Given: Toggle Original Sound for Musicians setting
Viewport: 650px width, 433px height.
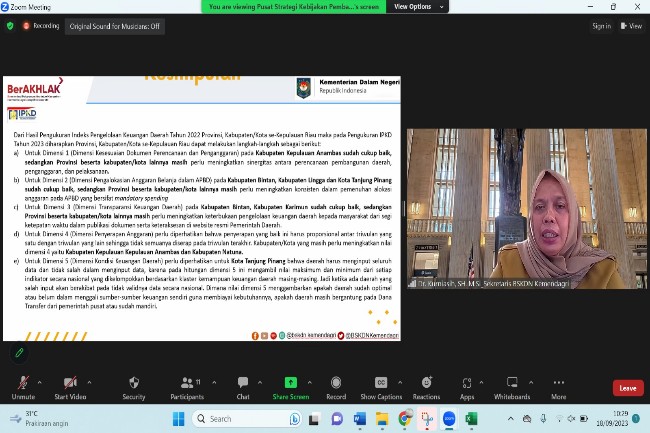Looking at the screenshot, I should click(x=114, y=26).
